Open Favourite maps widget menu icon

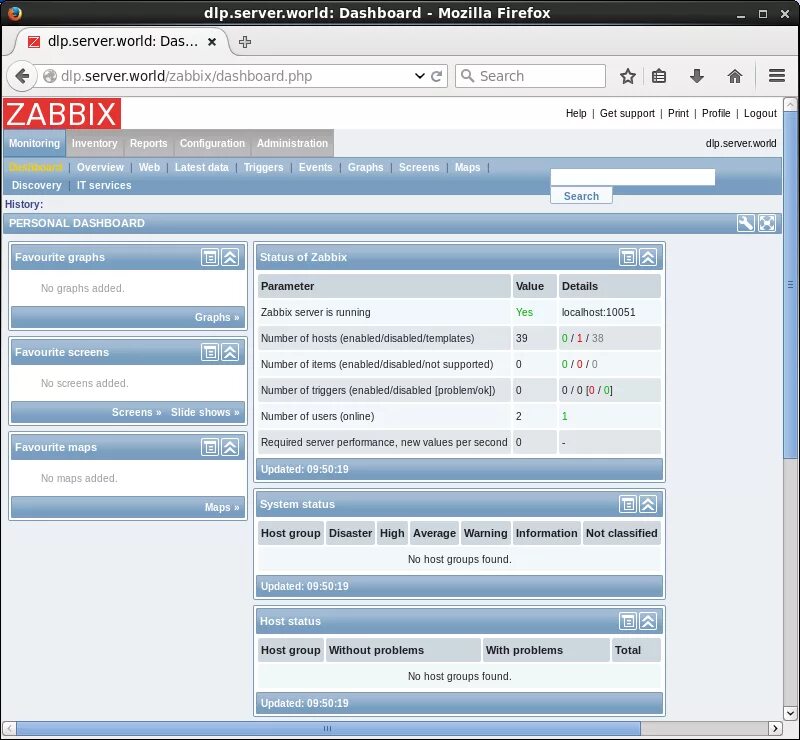[x=210, y=447]
